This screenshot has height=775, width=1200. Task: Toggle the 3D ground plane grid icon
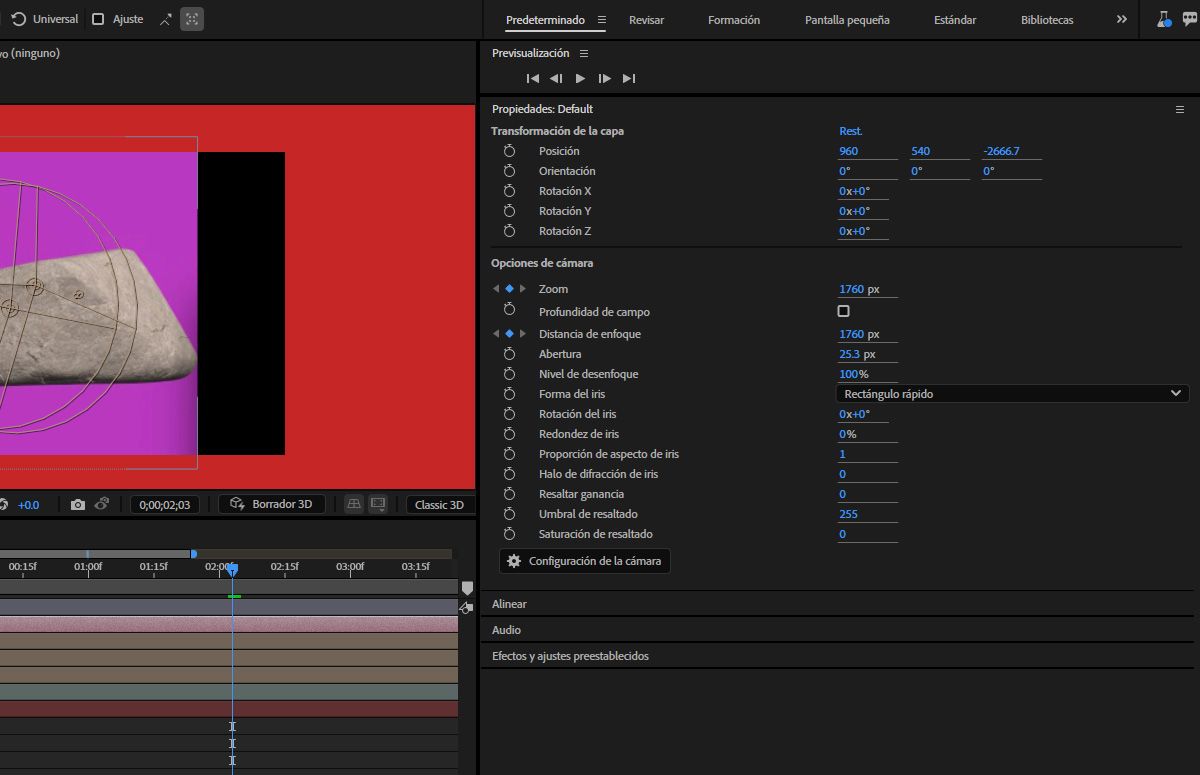coord(354,505)
